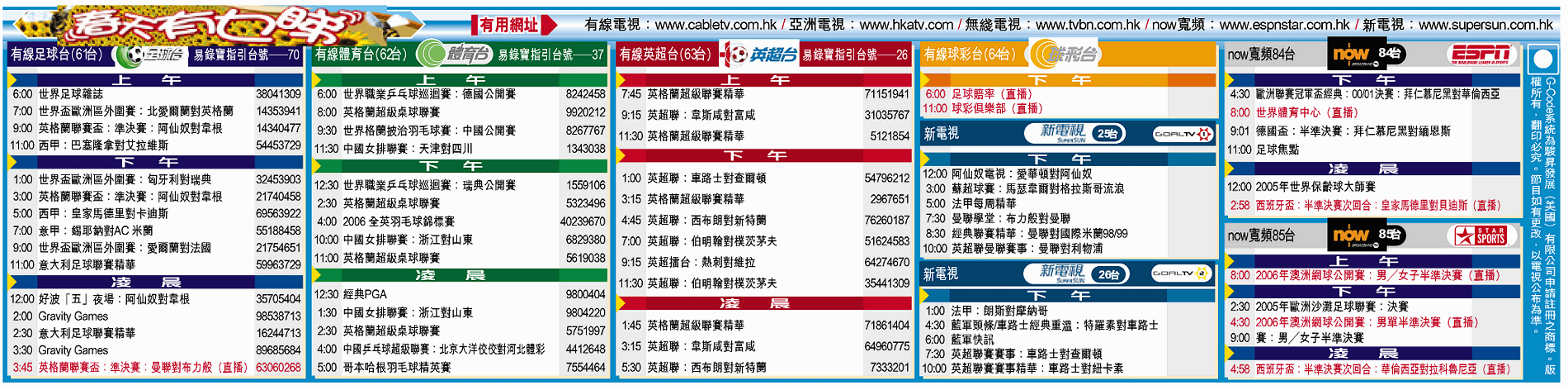Image resolution: width=1568 pixels, height=390 pixels.
Task: Select the 有線體育台(62台) header
Action: [361, 55]
